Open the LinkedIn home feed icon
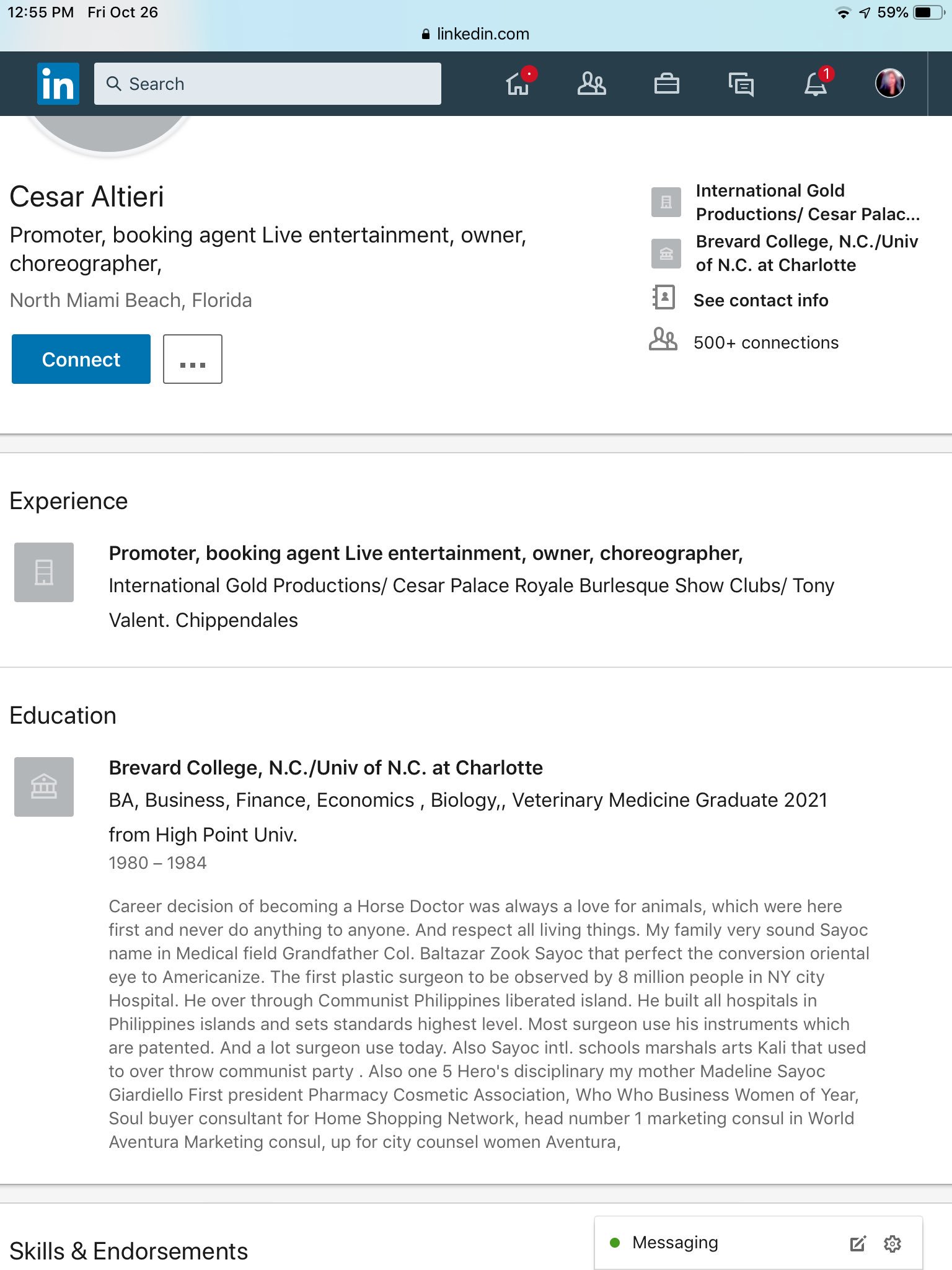Image resolution: width=952 pixels, height=1270 pixels. point(518,83)
